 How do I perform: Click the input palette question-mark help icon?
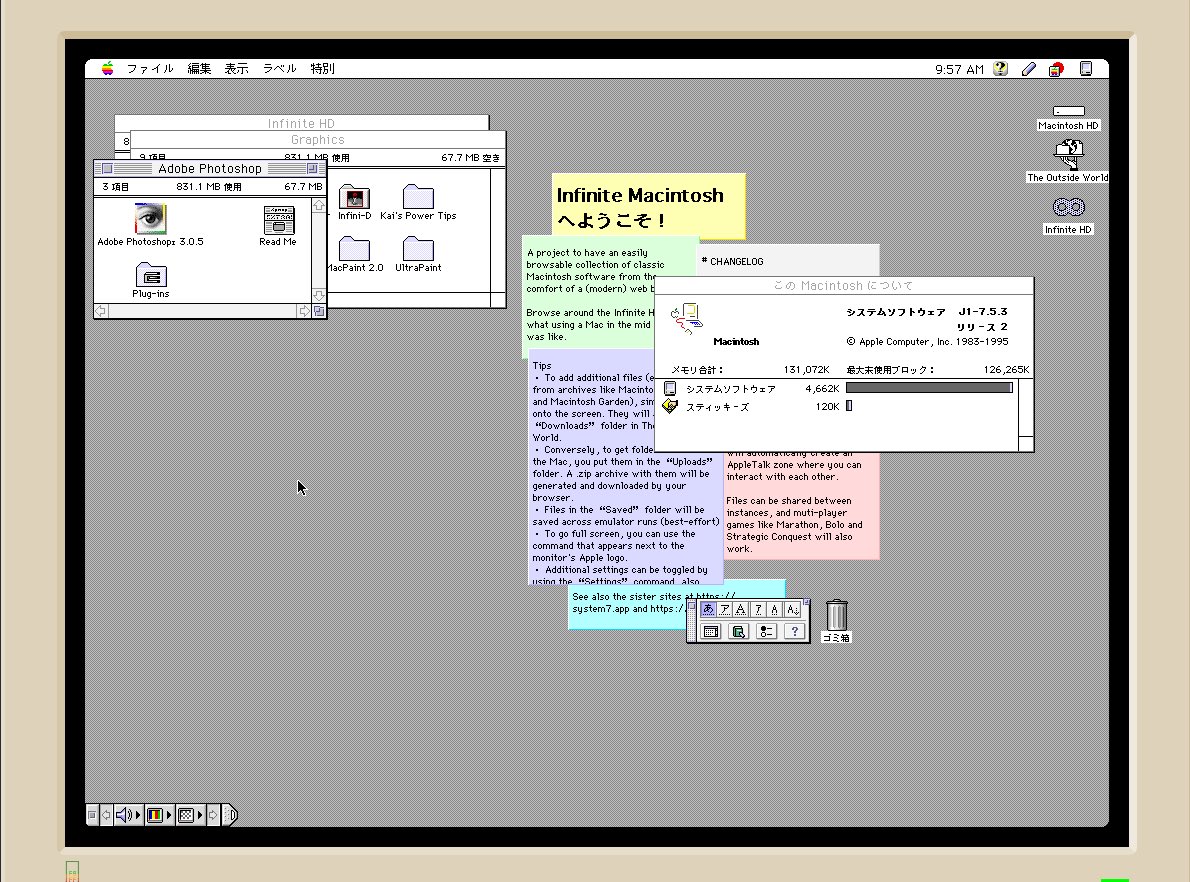pyautogui.click(x=795, y=632)
